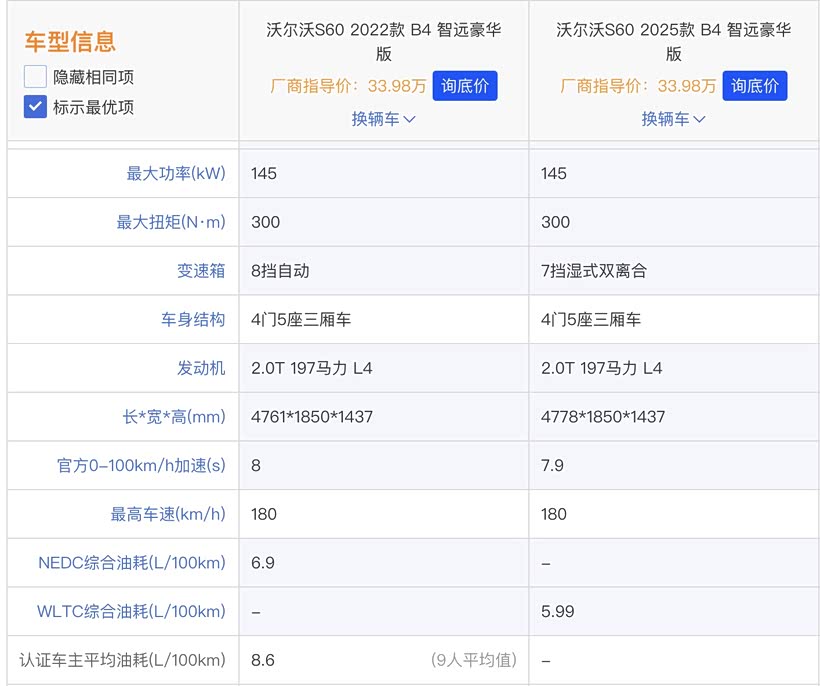Open 换辆车 dropdown under the 2025款 model
820x686 pixels.
coord(673,119)
